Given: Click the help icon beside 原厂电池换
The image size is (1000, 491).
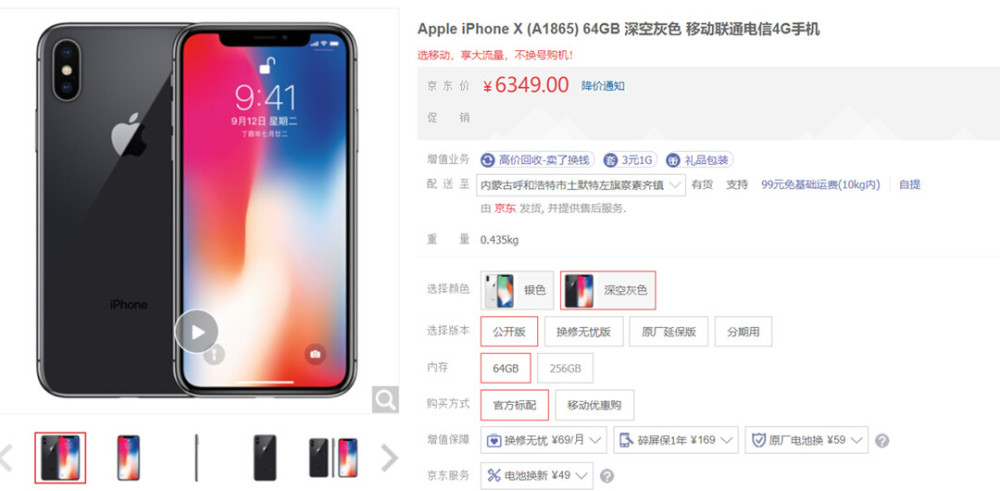Looking at the screenshot, I should 882,441.
